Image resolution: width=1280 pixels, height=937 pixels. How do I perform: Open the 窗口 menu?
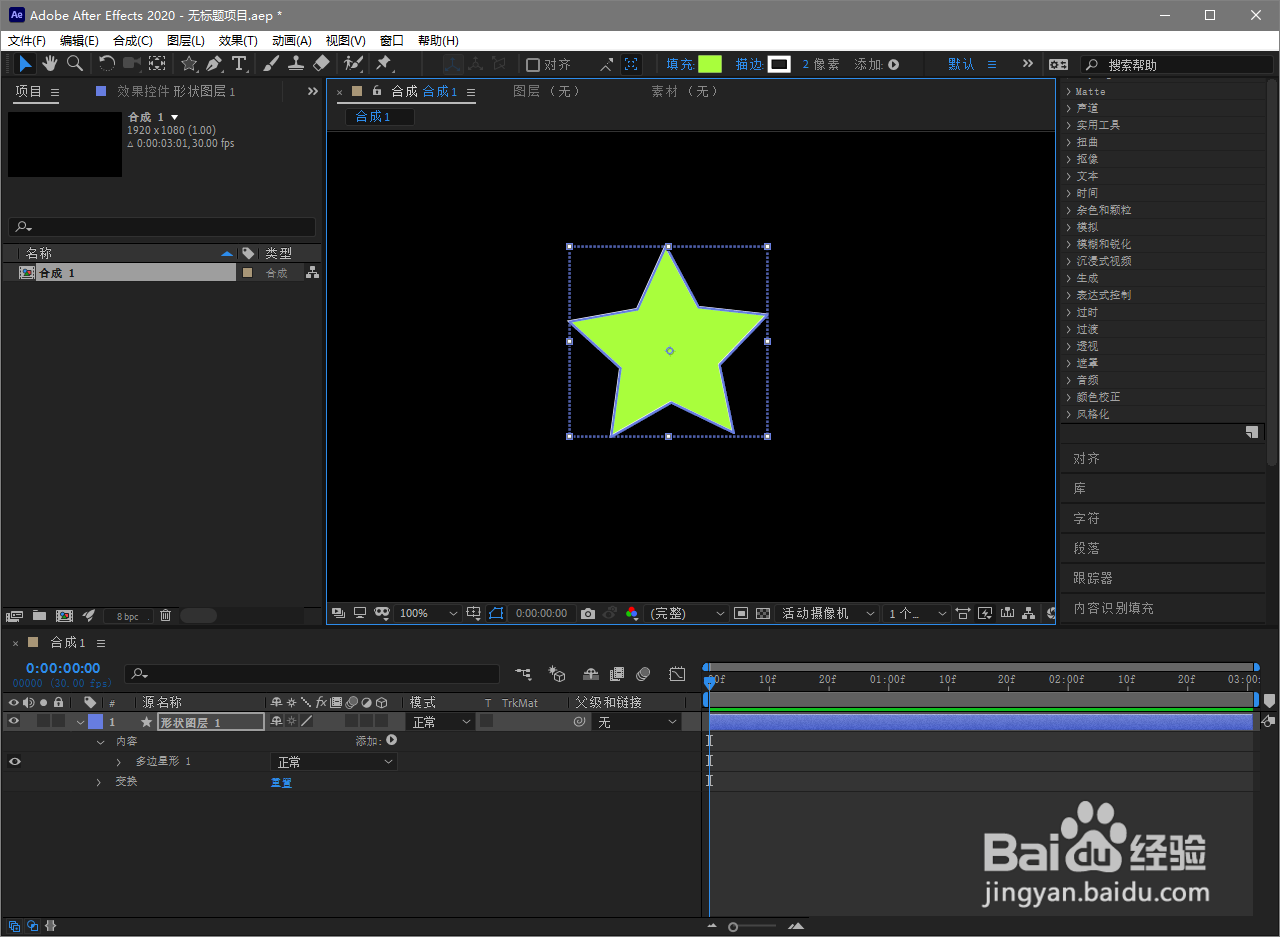[x=392, y=41]
